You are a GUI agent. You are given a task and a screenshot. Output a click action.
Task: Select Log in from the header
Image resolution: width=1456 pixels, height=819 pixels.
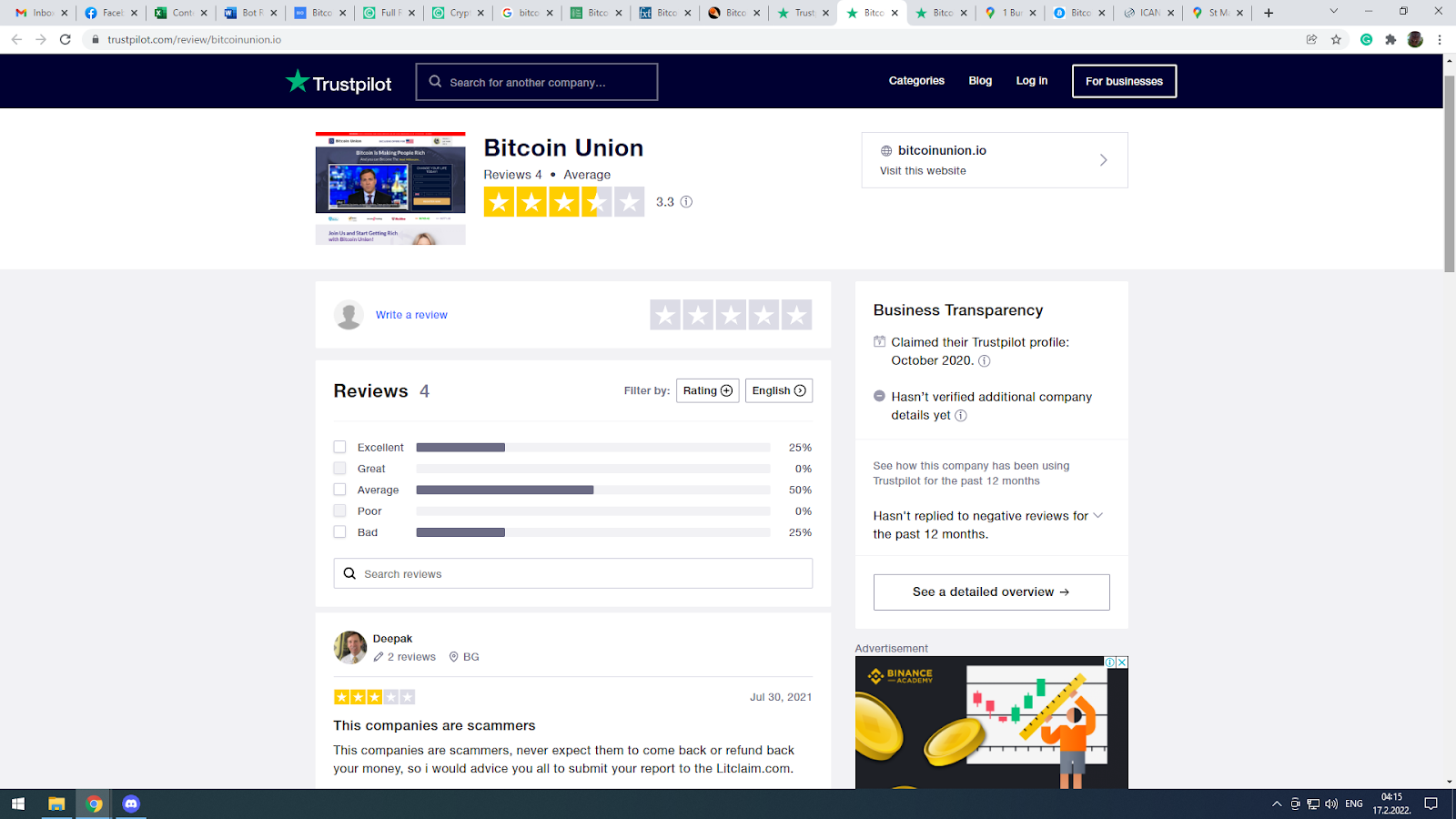1032,81
